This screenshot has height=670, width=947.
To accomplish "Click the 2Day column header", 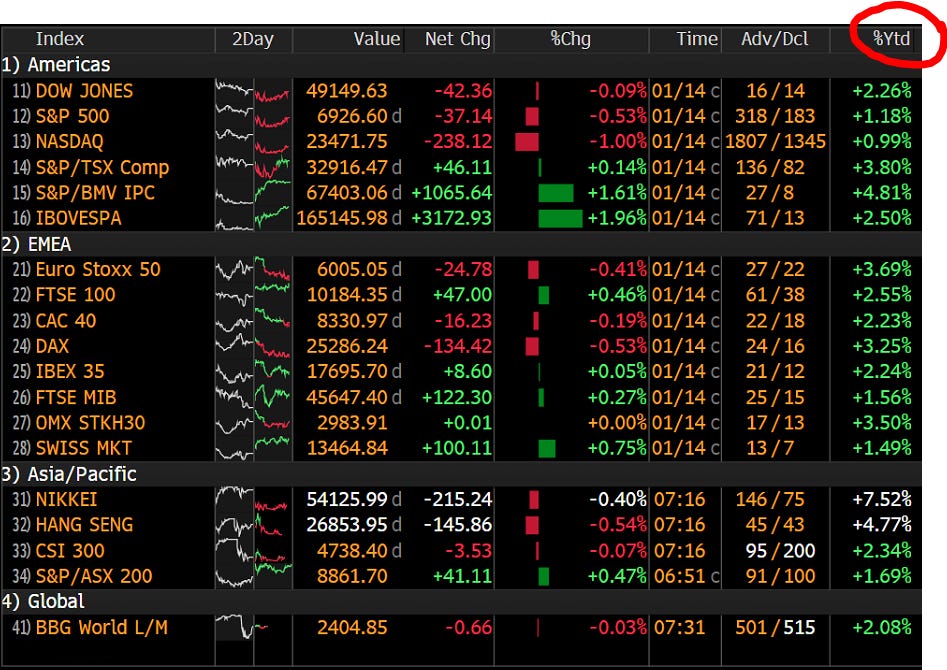I will point(253,39).
